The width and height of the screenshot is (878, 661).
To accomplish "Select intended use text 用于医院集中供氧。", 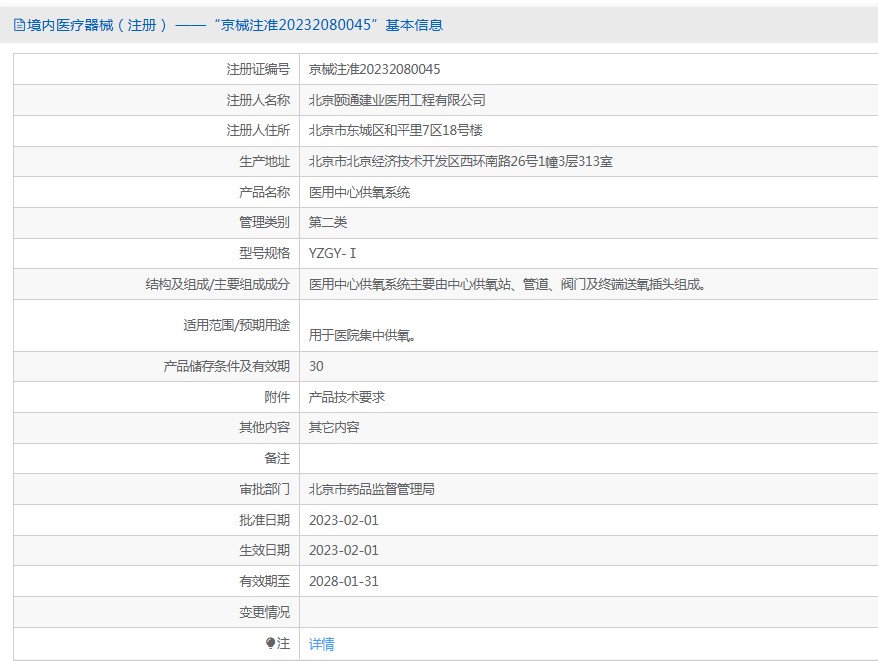I will tap(362, 335).
